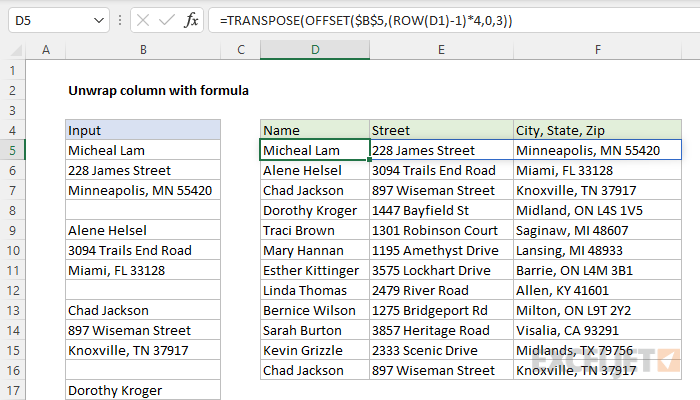Screen dimensions: 700x400
Task: Open the Name Box dropdown arrow
Action: pos(99,21)
